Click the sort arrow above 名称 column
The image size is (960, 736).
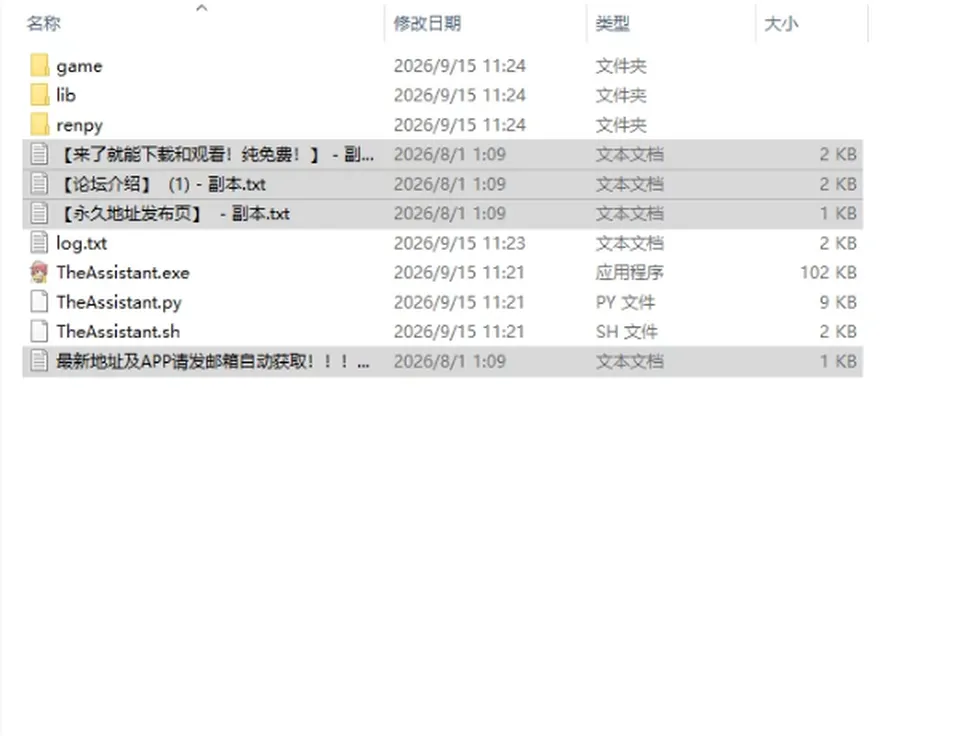pyautogui.click(x=201, y=8)
